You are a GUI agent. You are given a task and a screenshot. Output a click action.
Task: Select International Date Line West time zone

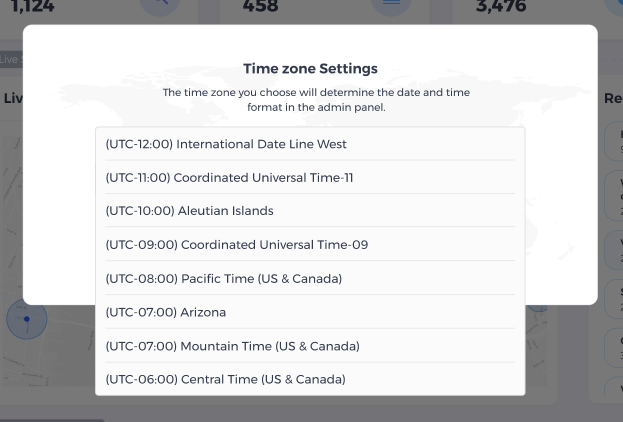[x=226, y=144]
